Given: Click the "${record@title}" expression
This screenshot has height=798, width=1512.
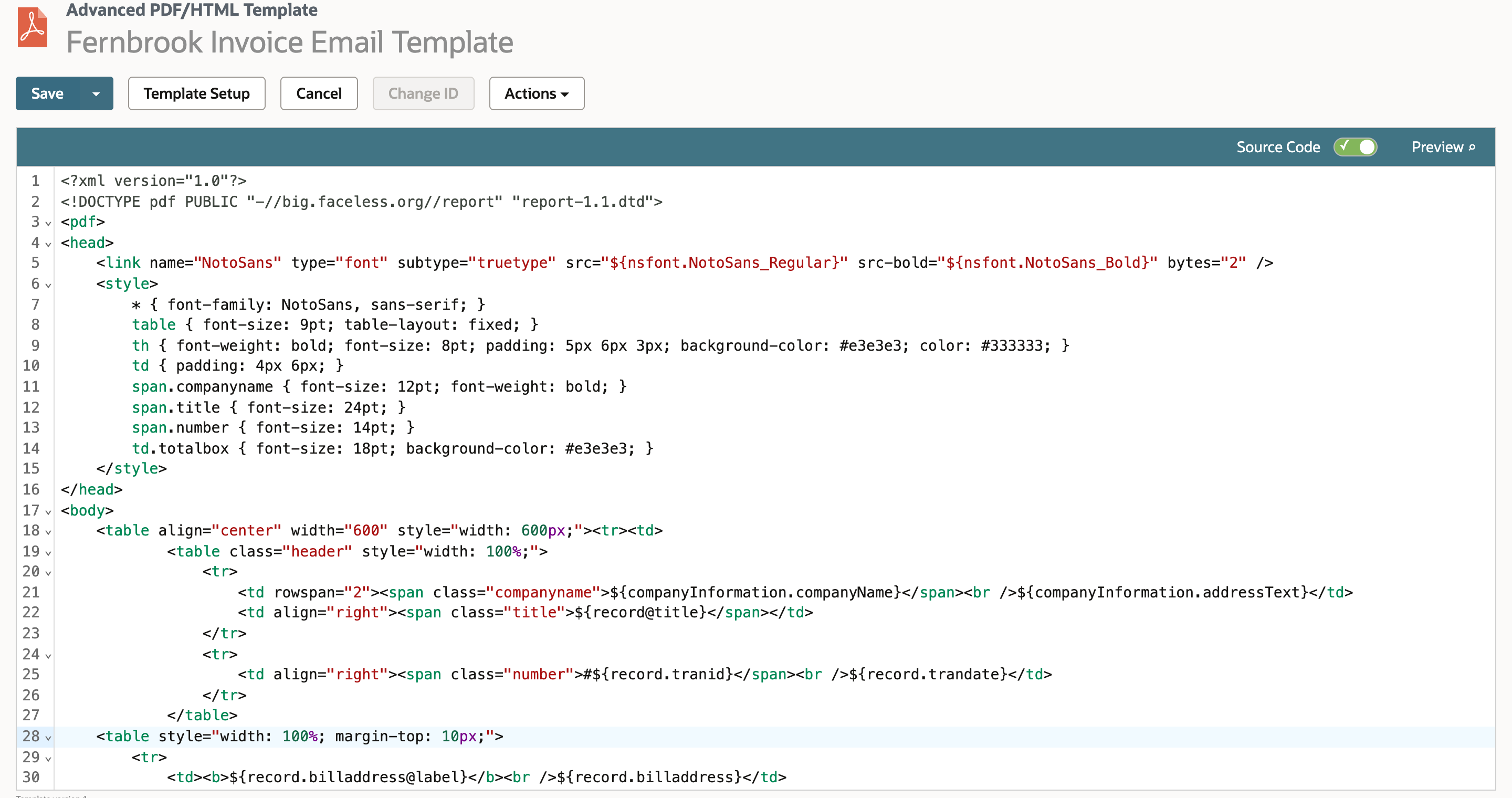Looking at the screenshot, I should pos(641,613).
